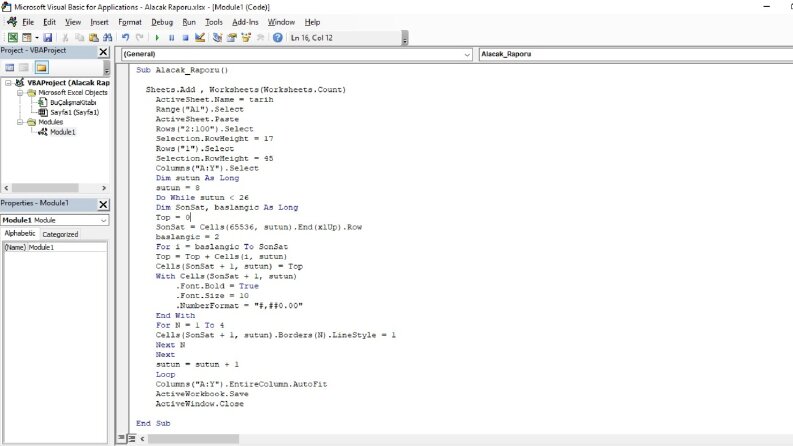Click the code line 'ActiveWorkbook.Save'

pos(202,394)
